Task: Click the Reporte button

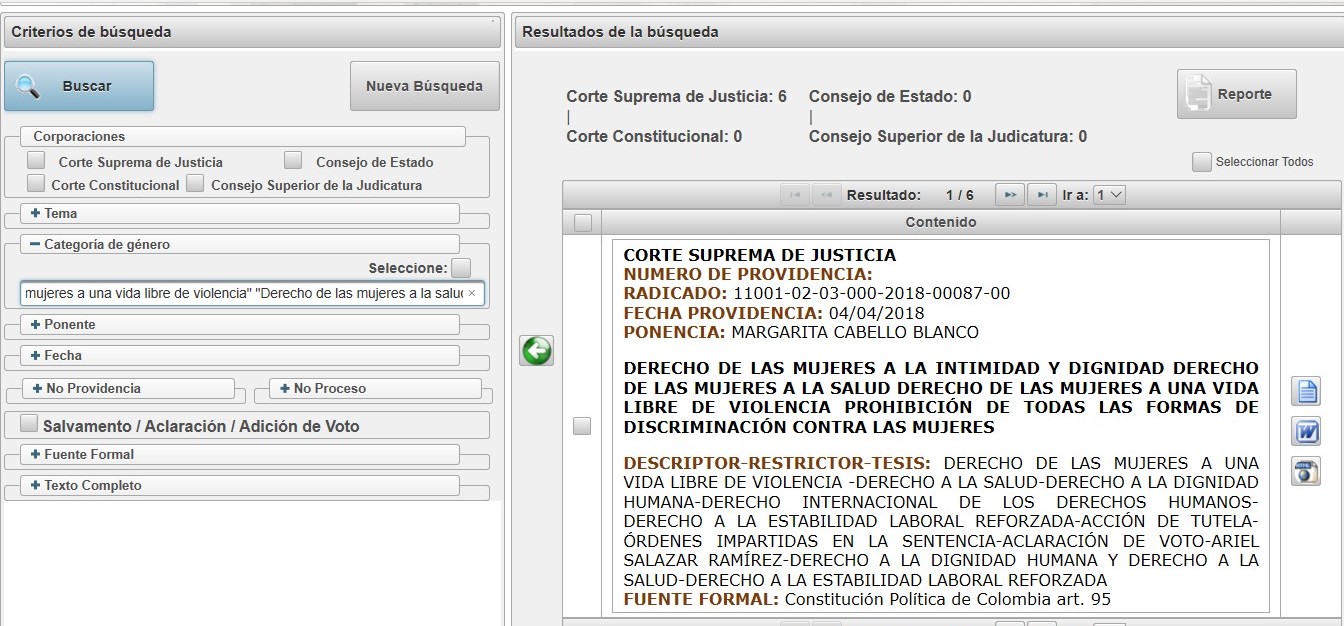Action: tap(1236, 95)
